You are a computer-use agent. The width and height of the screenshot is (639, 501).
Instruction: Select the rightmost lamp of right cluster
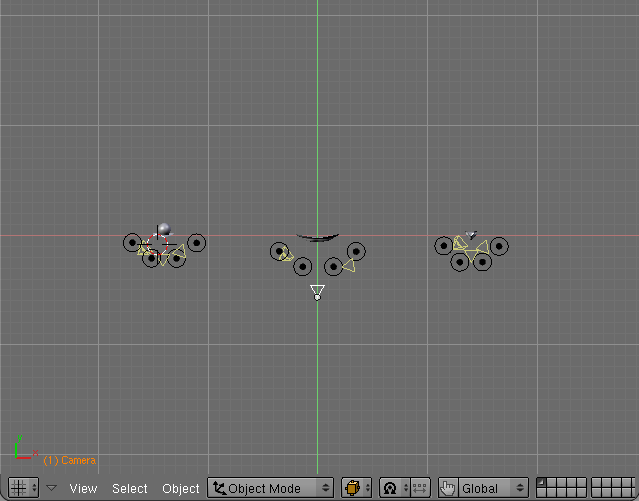(499, 246)
